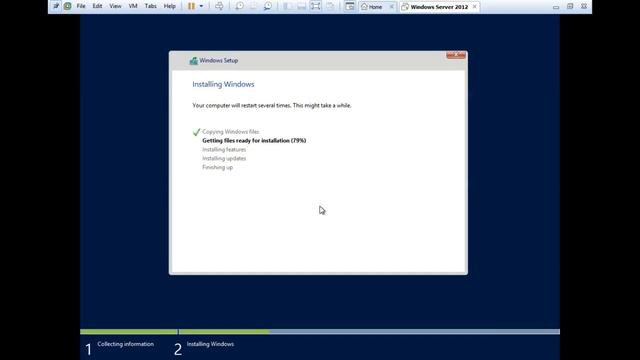
Task: Click the 'Collecting information' stage label
Action: [x=126, y=344]
